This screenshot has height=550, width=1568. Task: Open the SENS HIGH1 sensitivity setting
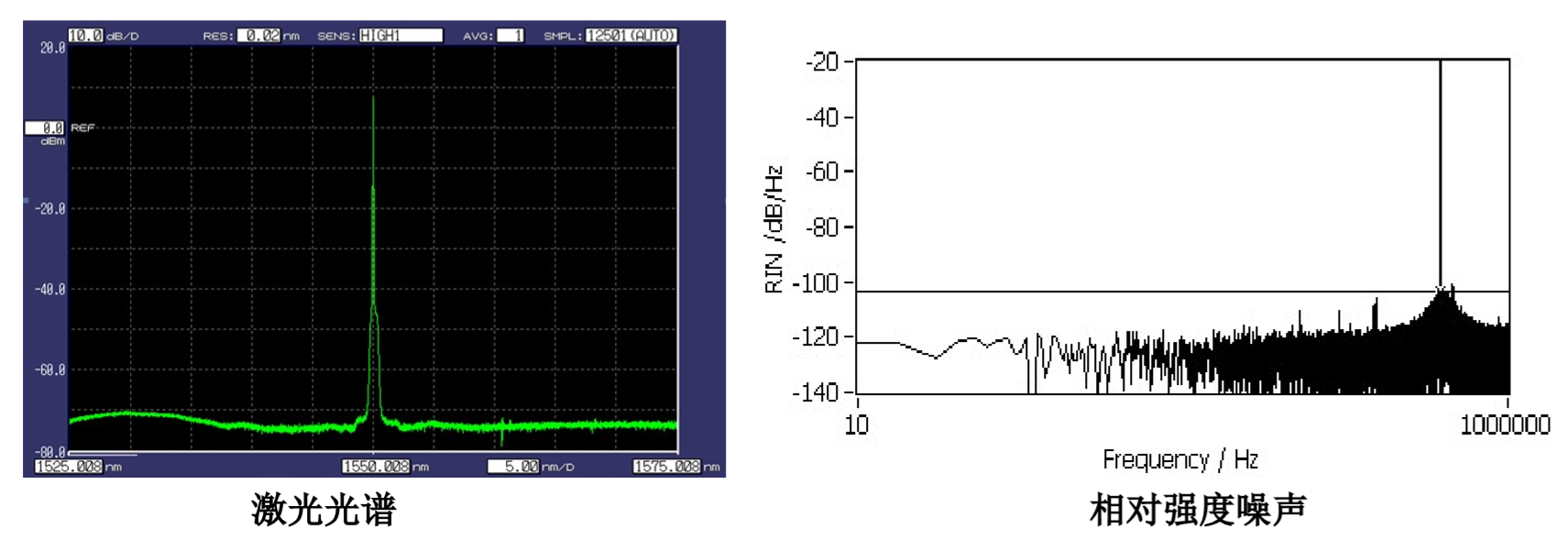[400, 36]
